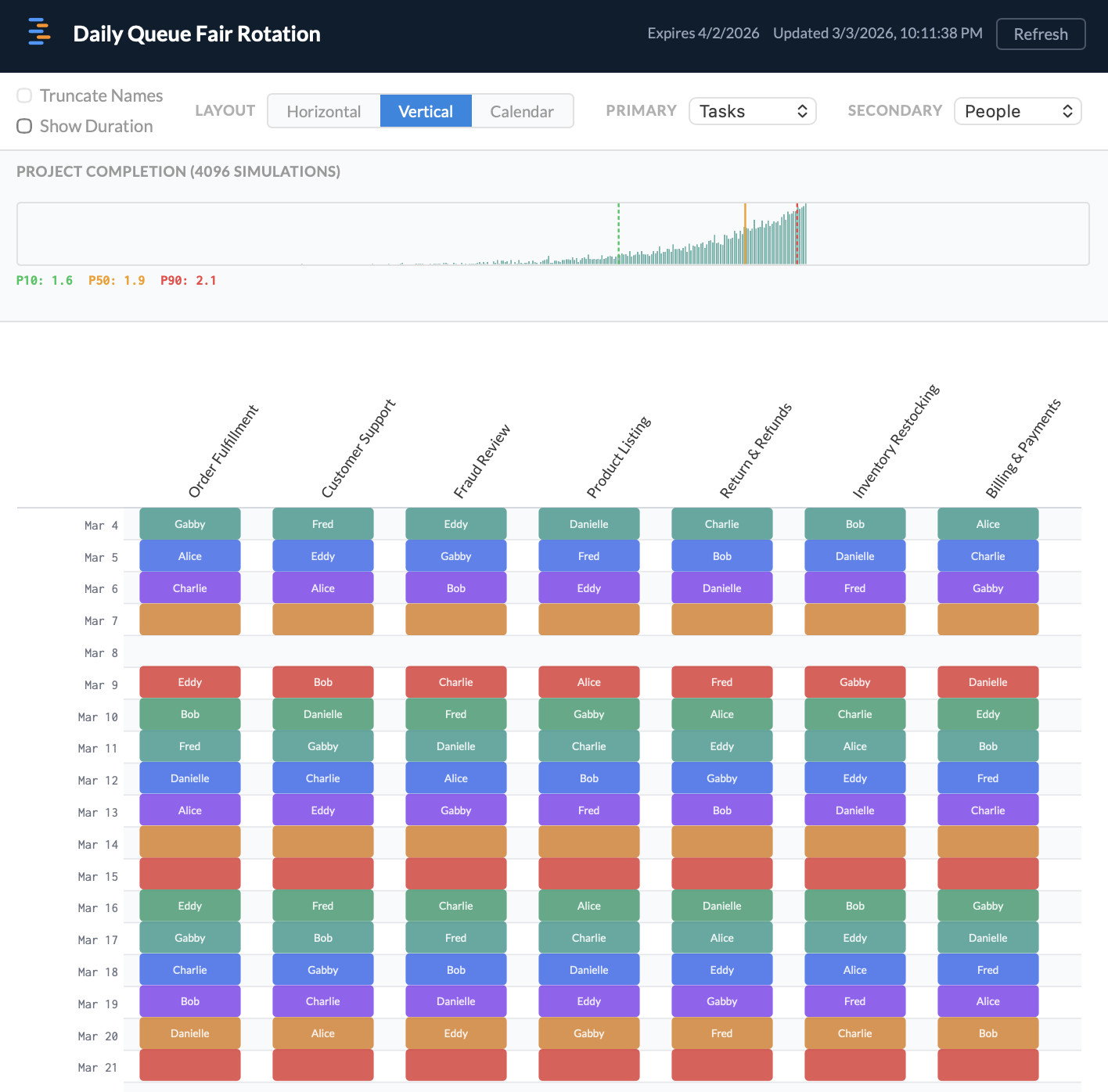
Task: Enable the Truncate Names checkbox
Action: (24, 95)
